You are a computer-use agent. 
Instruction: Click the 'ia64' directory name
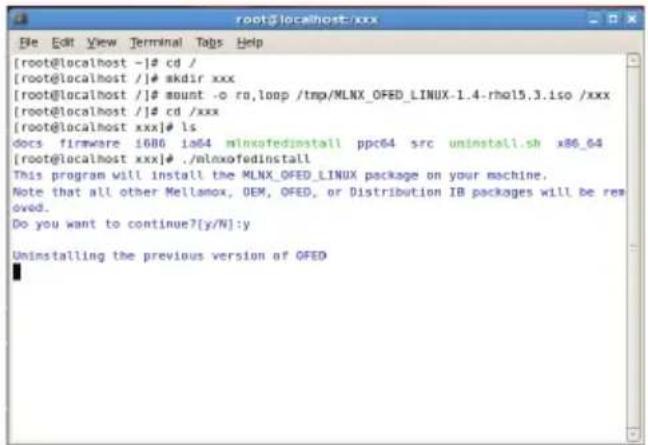[x=196, y=143]
